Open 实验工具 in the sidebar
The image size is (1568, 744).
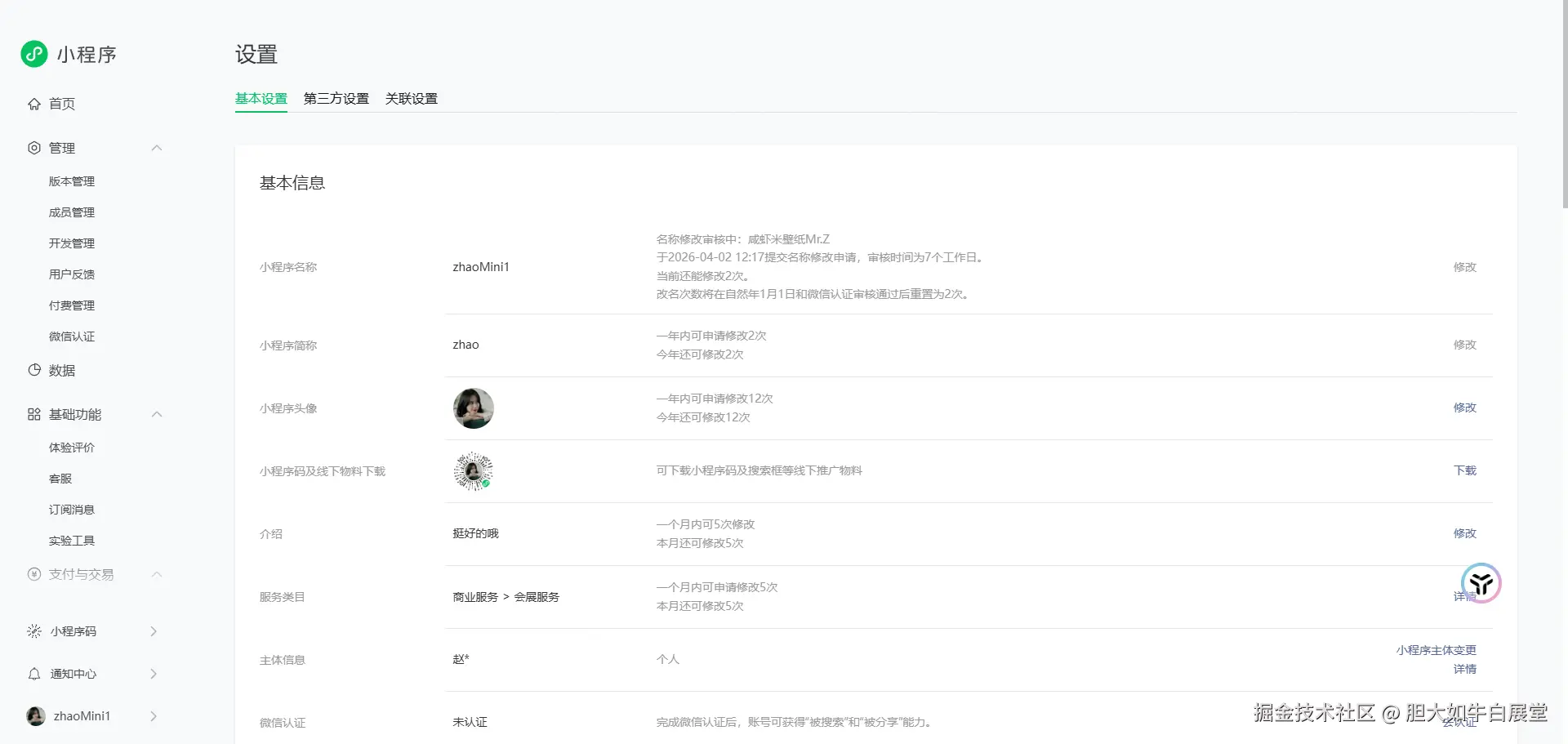tap(72, 541)
